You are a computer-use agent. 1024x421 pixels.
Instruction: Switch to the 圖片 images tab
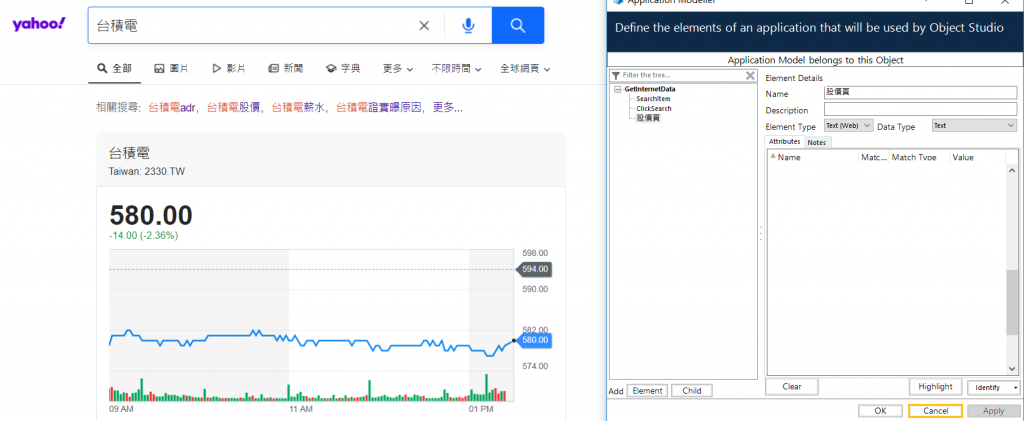point(172,69)
